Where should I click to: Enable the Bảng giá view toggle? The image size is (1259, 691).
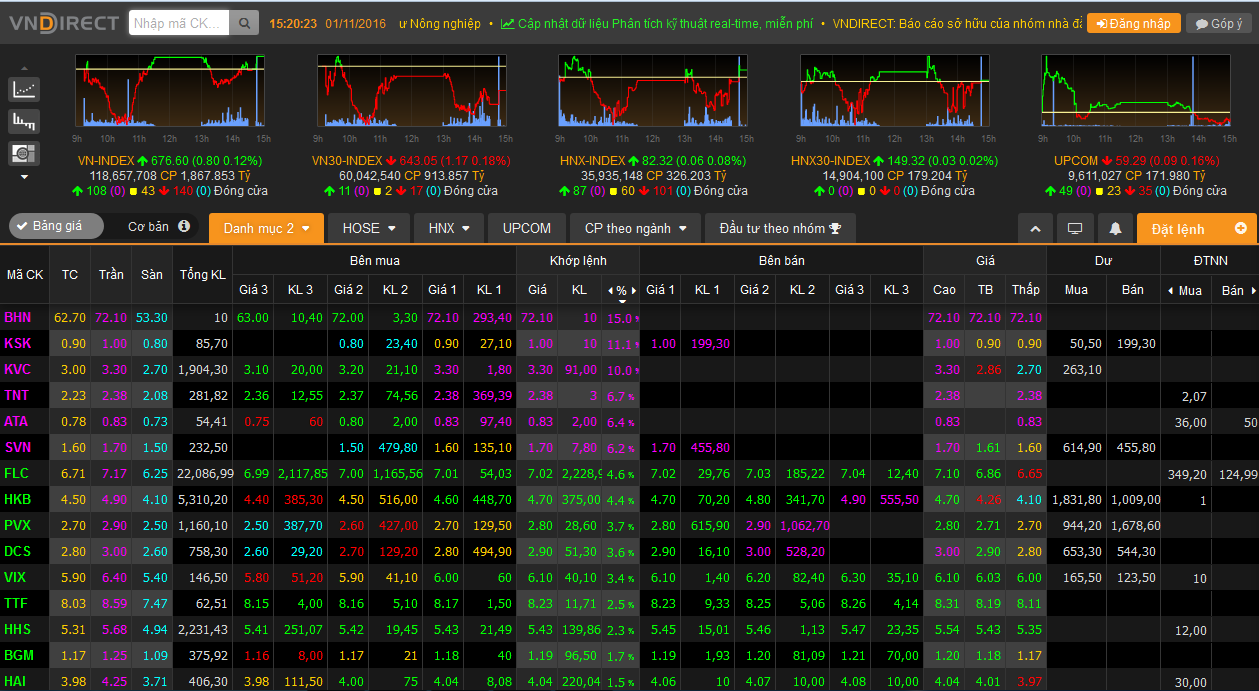click(57, 226)
